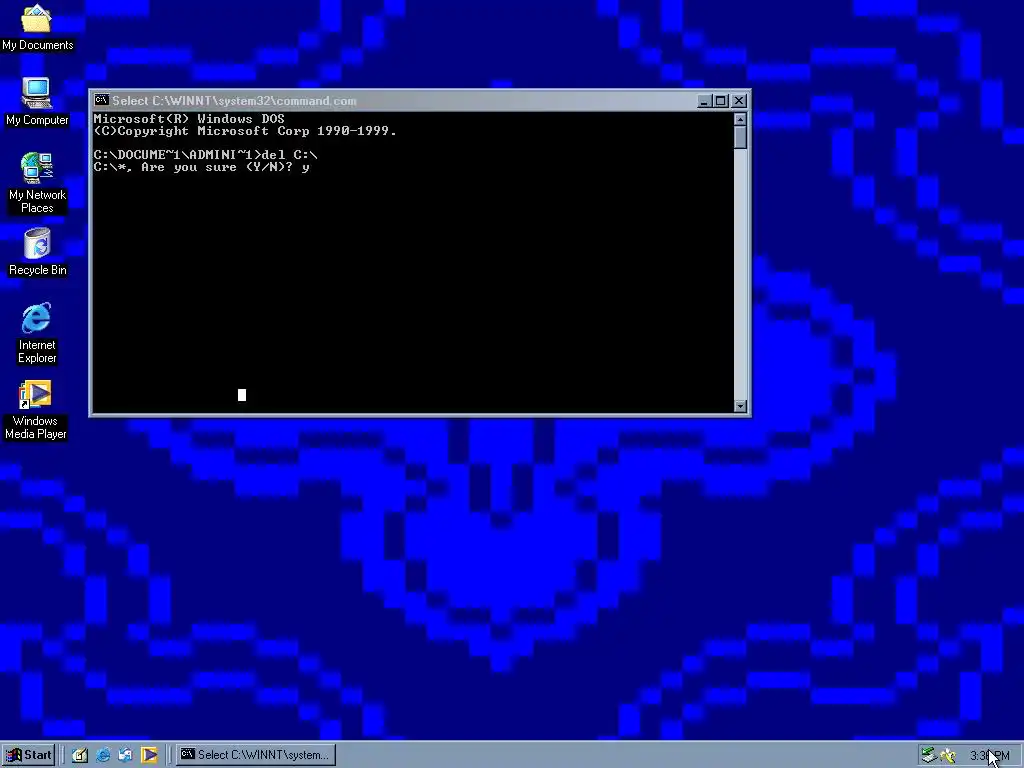Launch Media Player from quick launch

[149, 755]
